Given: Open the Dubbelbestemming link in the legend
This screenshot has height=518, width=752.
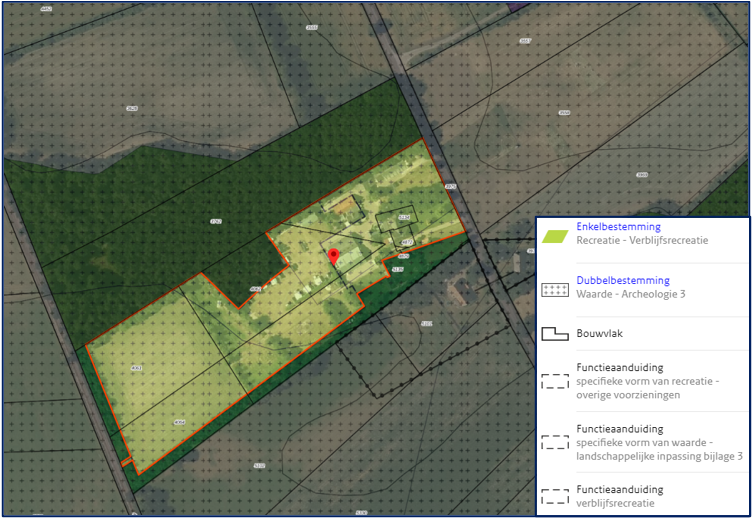Looking at the screenshot, I should pos(623,280).
